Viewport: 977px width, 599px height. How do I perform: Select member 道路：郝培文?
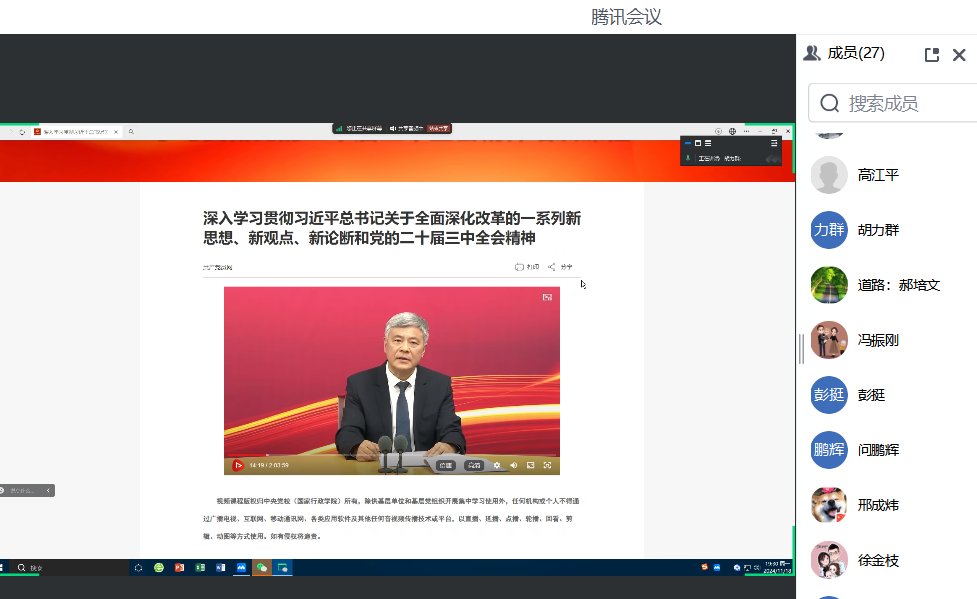898,285
